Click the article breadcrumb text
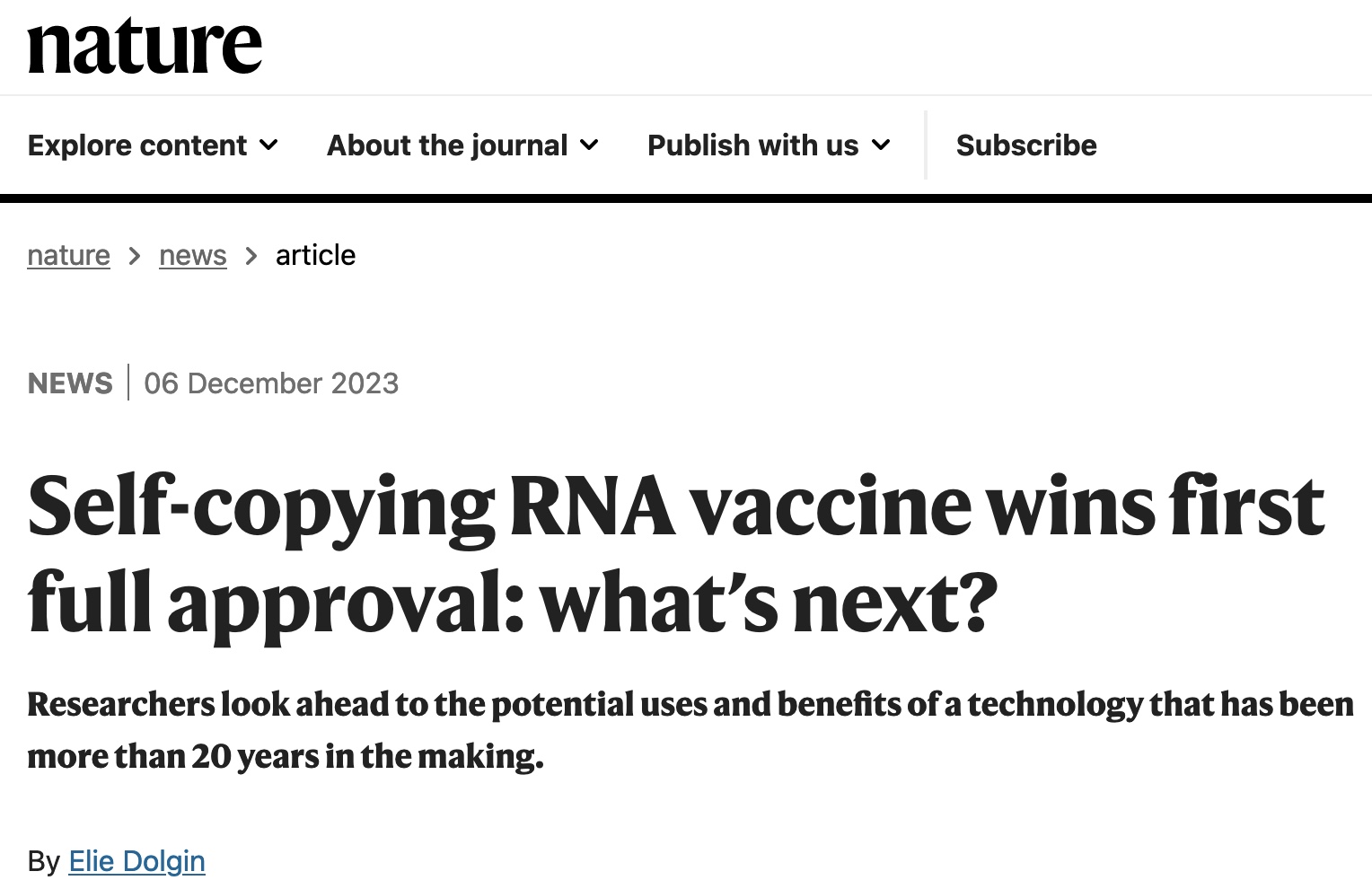 [315, 255]
